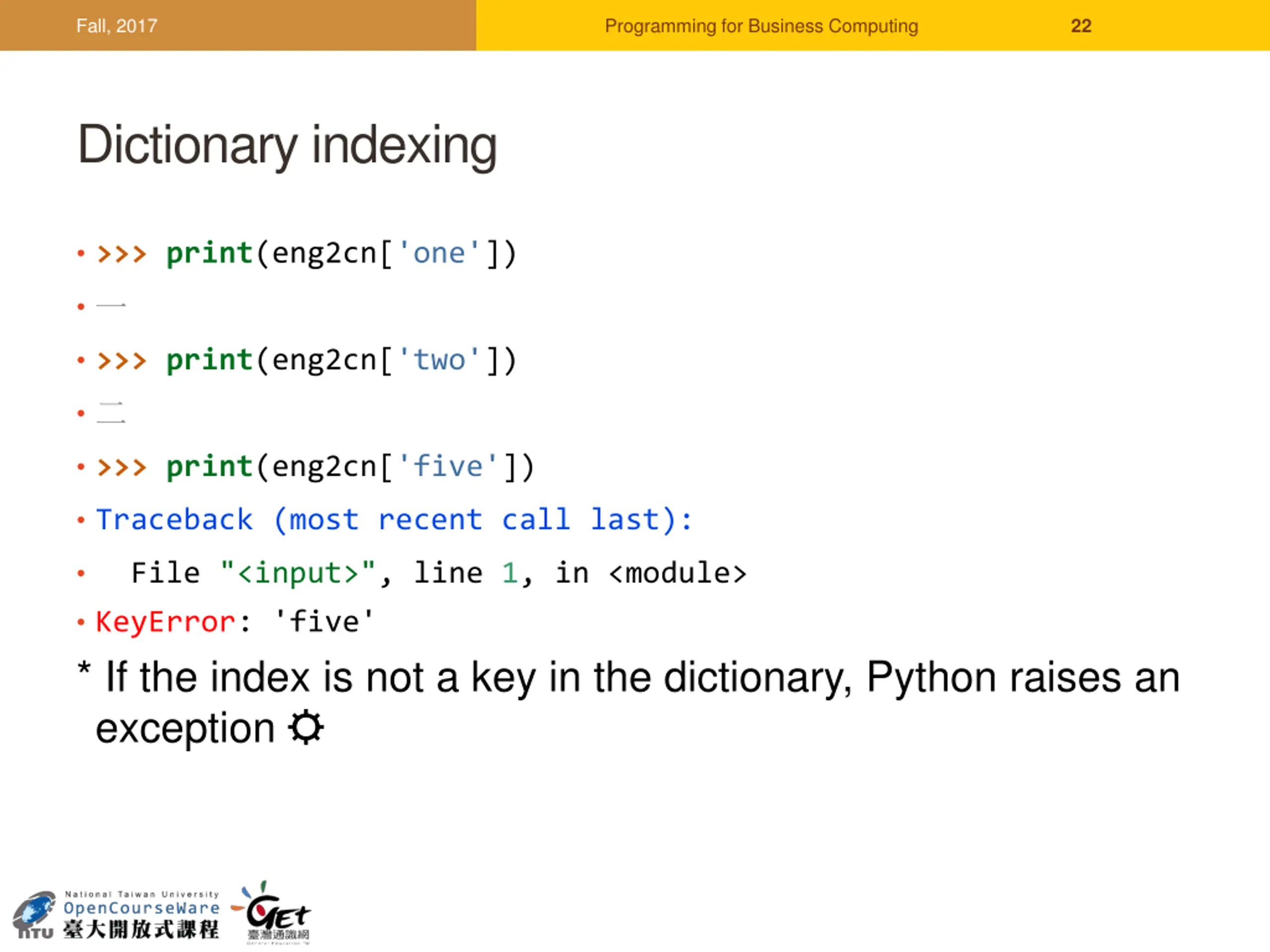Click the NTU OpenCourseWare globe logo
Screen dimensions: 1270x952
pos(34,915)
